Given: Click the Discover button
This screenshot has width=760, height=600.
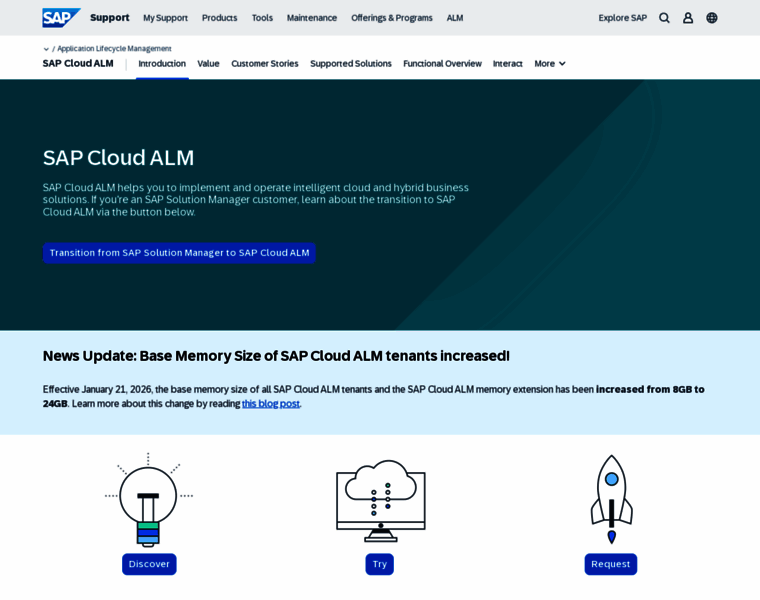Looking at the screenshot, I should 149,564.
